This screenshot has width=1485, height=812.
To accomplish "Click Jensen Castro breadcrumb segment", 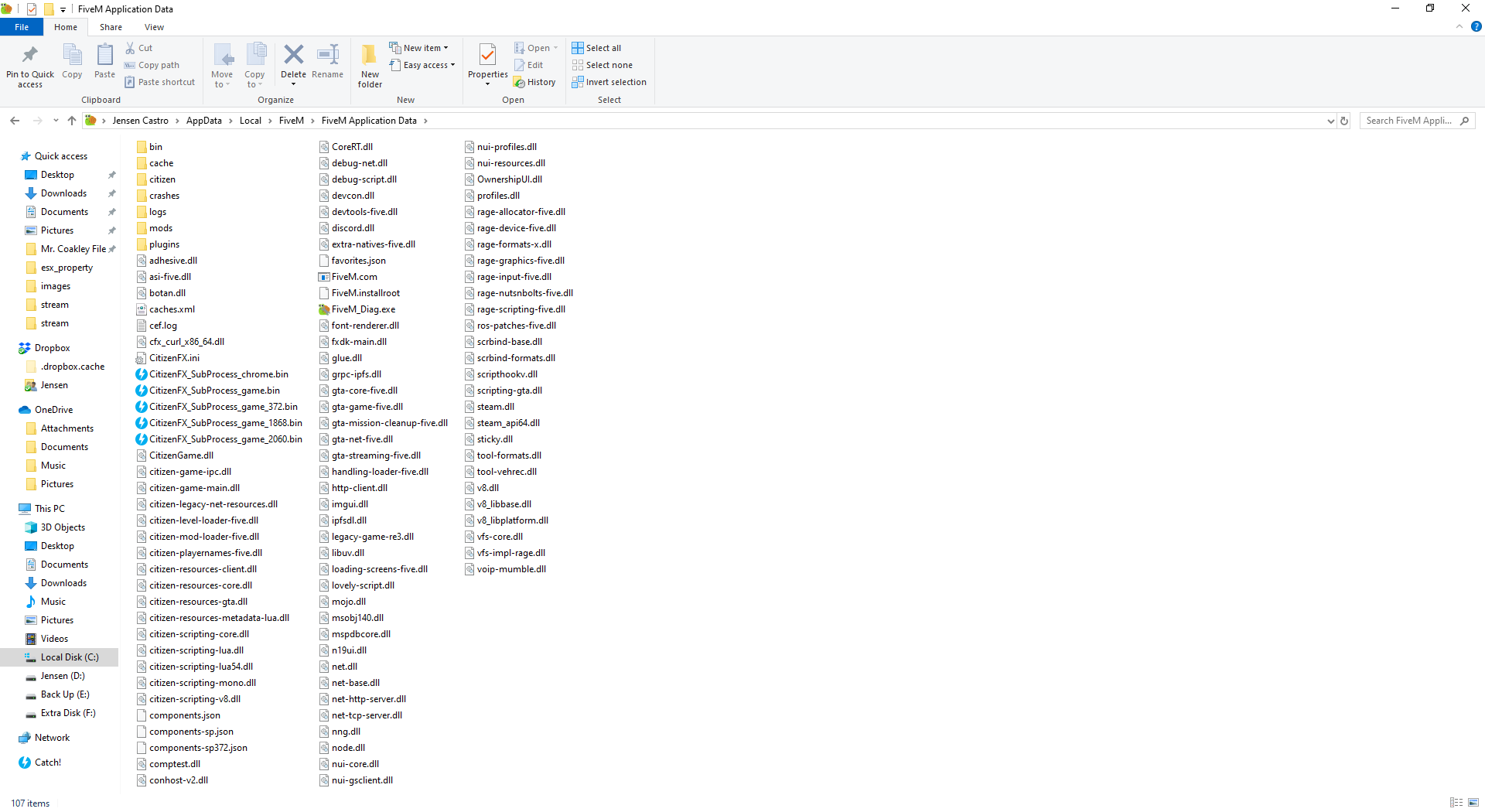I will 140,121.
